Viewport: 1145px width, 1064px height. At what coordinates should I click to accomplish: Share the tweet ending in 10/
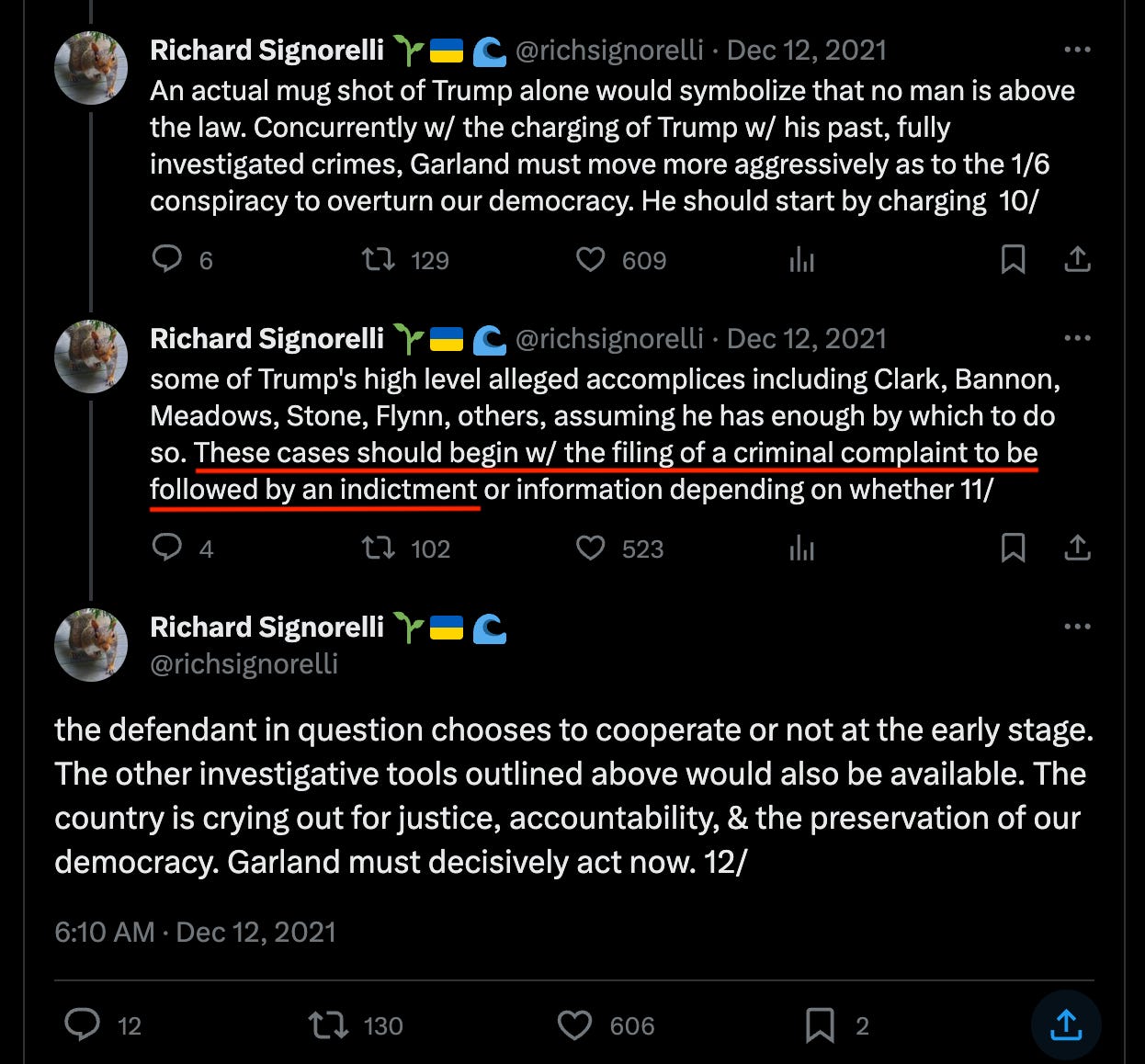pos(1077,259)
